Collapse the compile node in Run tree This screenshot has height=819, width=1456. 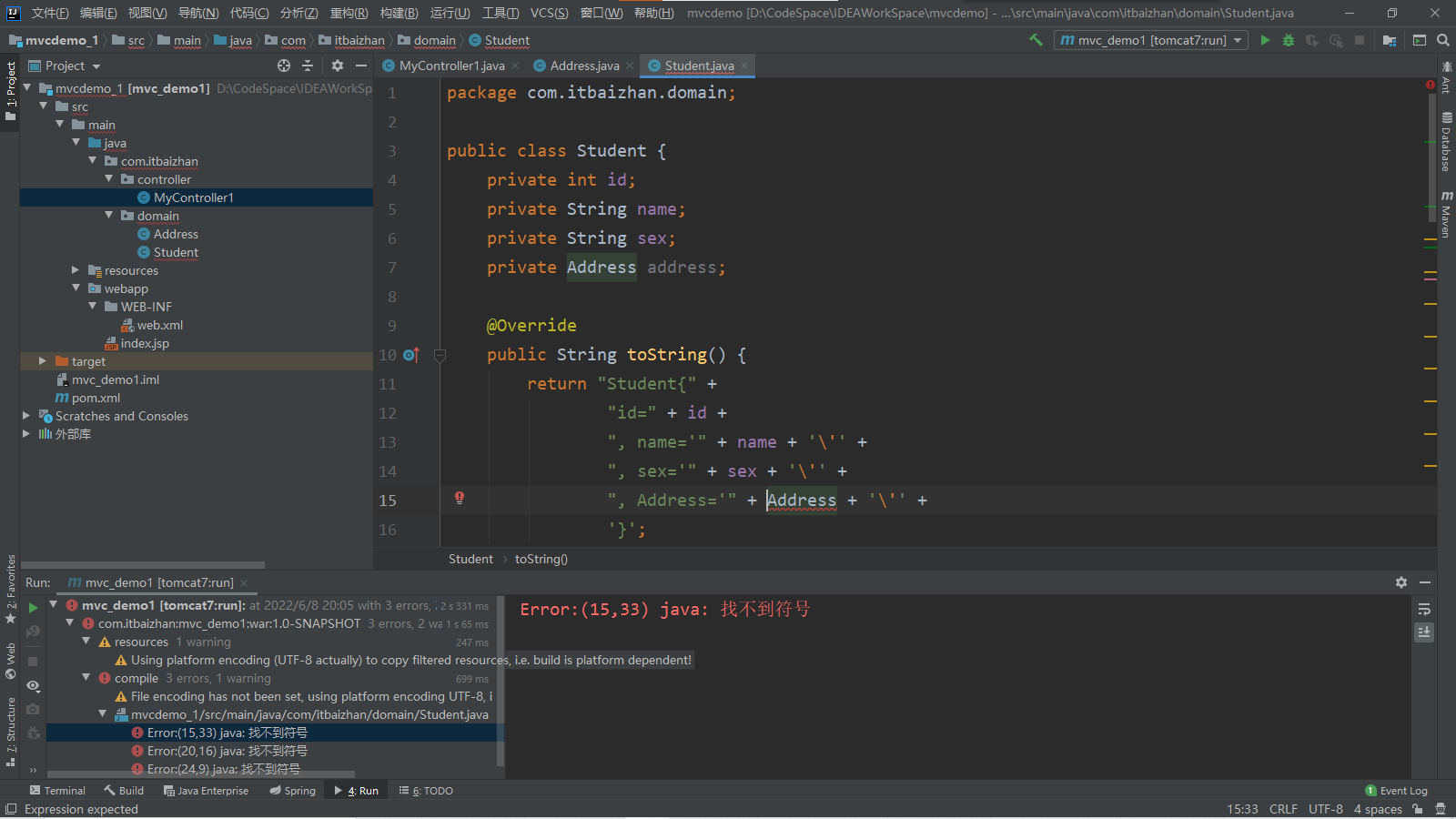tap(86, 678)
